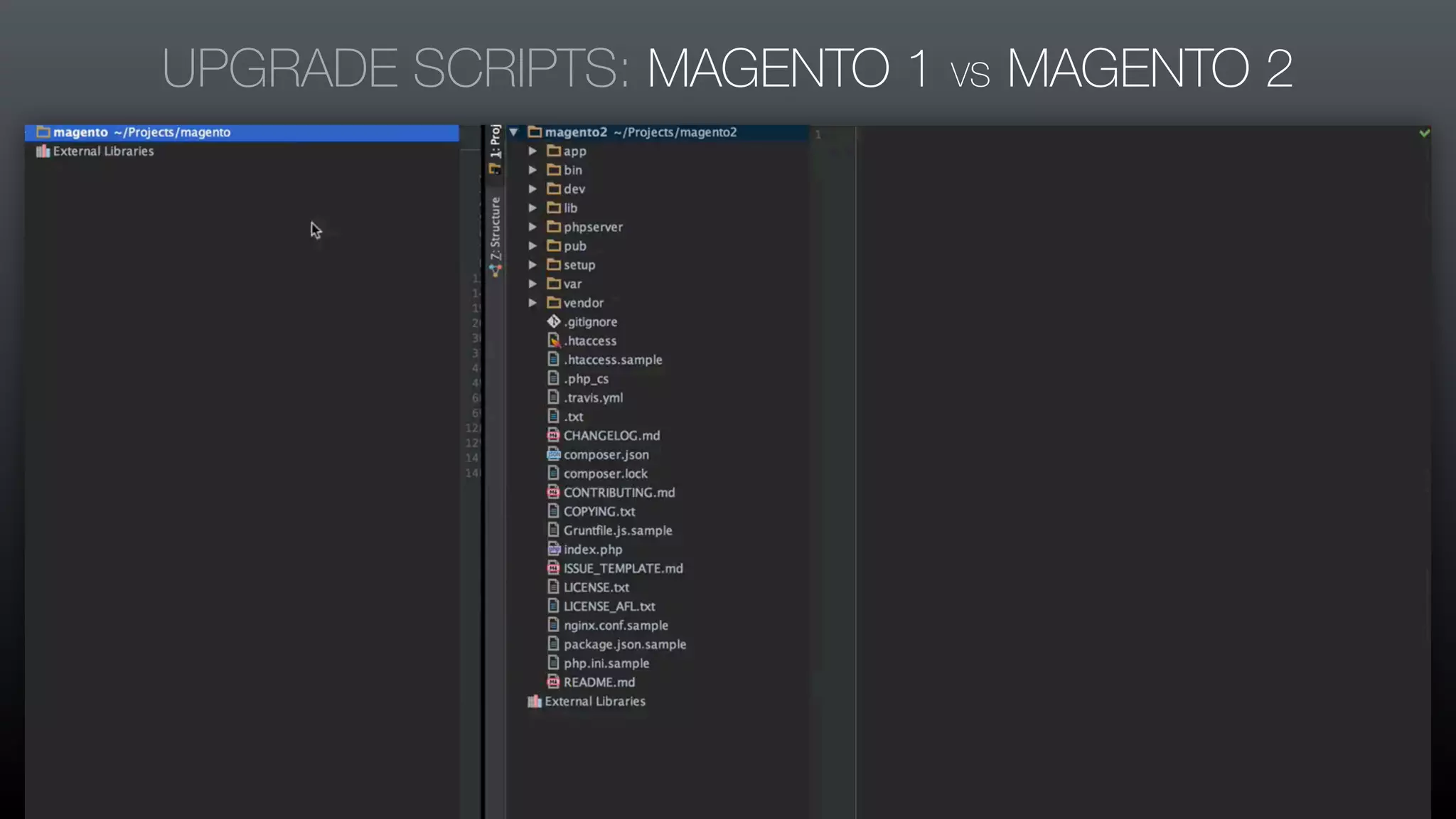The image size is (1456, 819).
Task: Select the .txt file entry
Action: pyautogui.click(x=573, y=417)
